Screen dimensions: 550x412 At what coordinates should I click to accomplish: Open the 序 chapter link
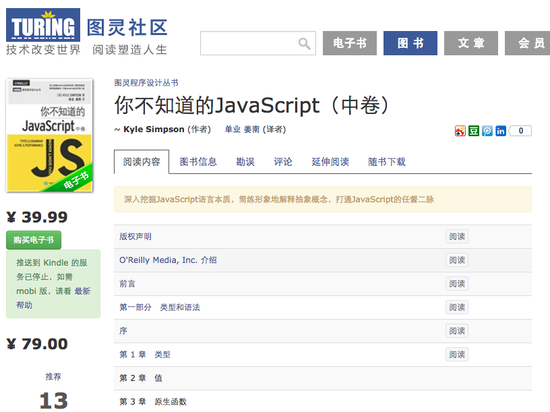(x=123, y=331)
